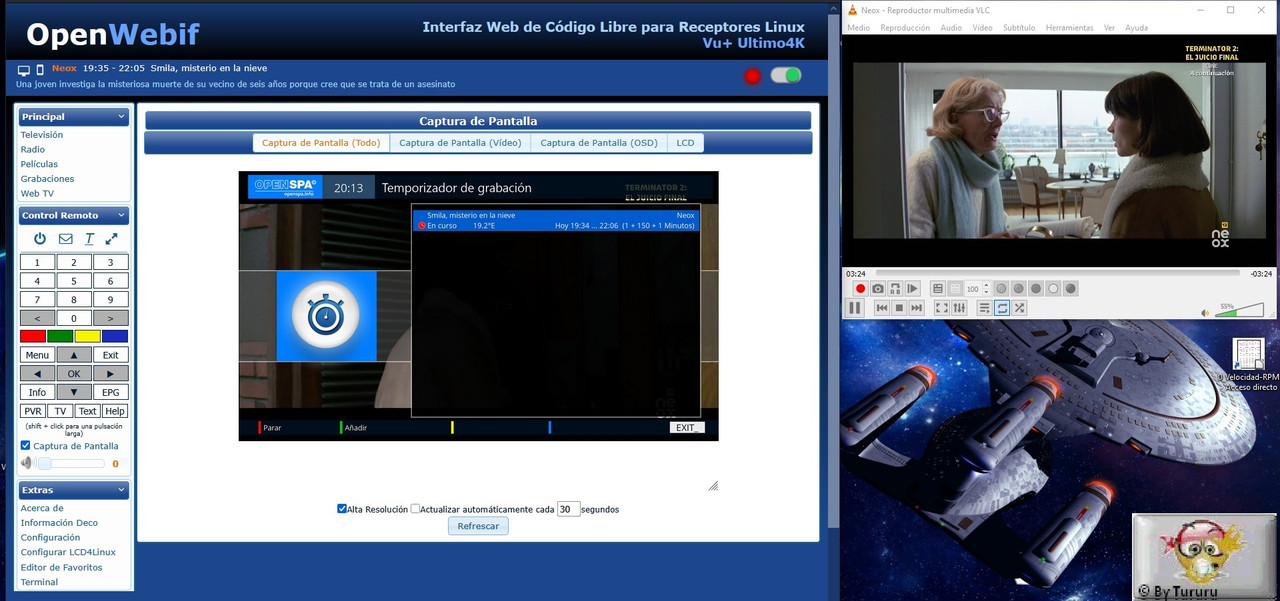Open VLC Reproducción menu
Screen dimensions: 1280x601
coord(905,28)
